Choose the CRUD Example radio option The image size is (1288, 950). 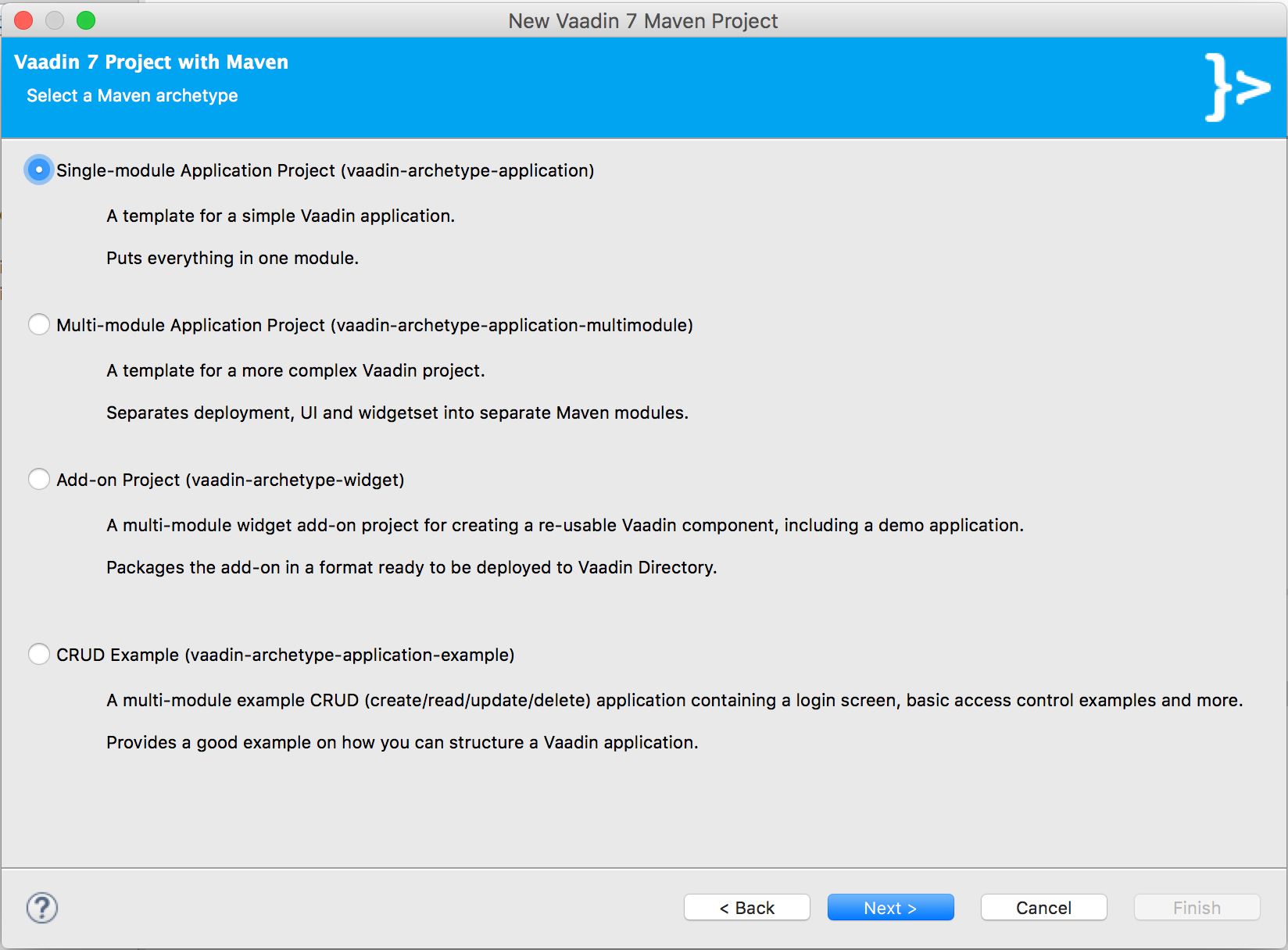pos(39,654)
